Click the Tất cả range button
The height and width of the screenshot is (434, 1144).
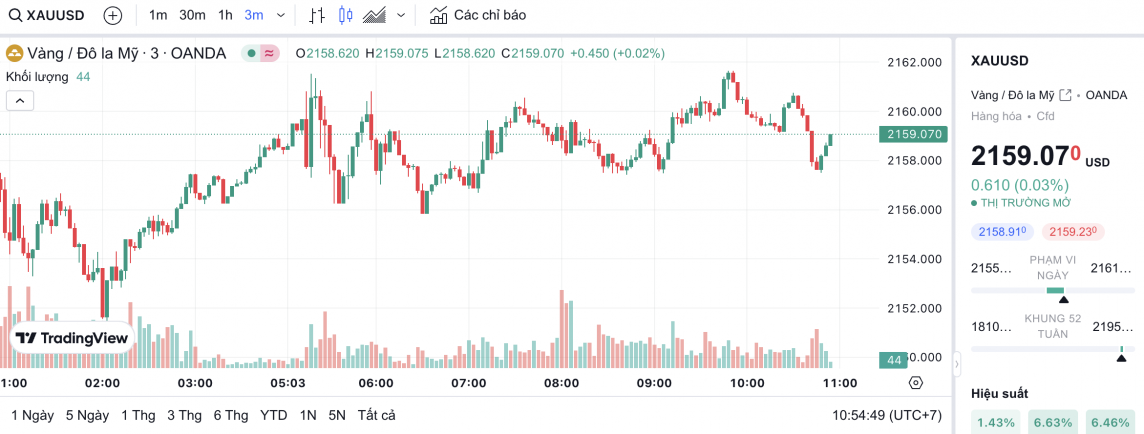coord(376,415)
